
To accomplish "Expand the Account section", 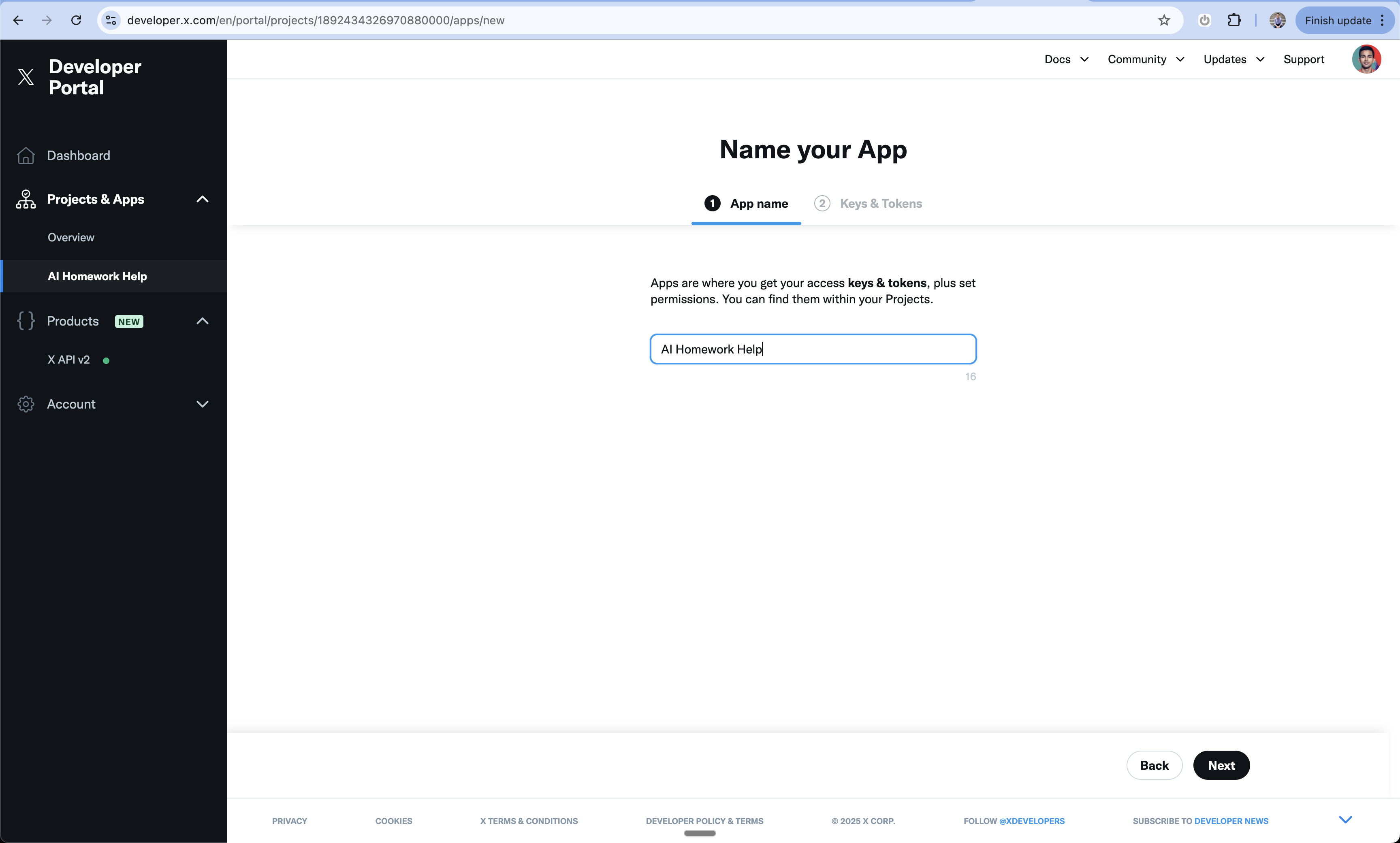I will (202, 404).
